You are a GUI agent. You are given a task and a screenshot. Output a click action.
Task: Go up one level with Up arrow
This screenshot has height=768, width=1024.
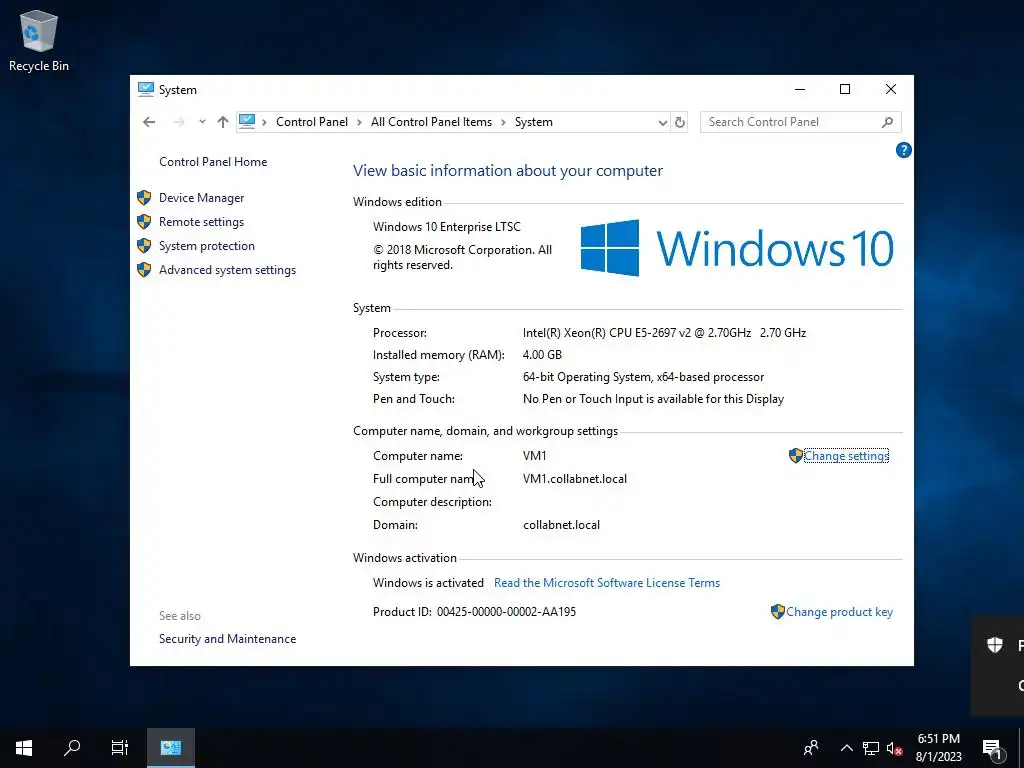click(223, 122)
